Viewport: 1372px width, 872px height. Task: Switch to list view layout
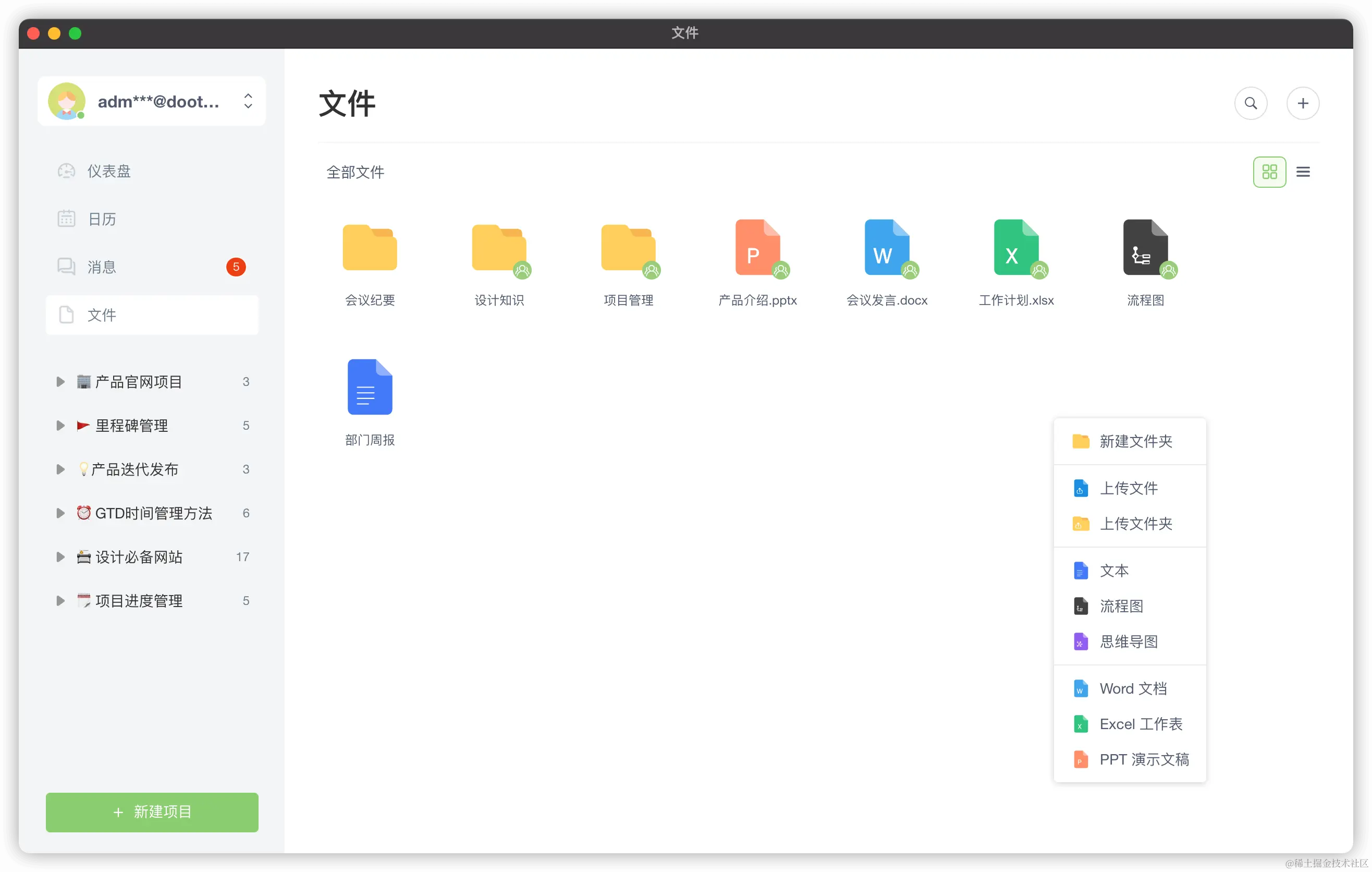[x=1303, y=172]
